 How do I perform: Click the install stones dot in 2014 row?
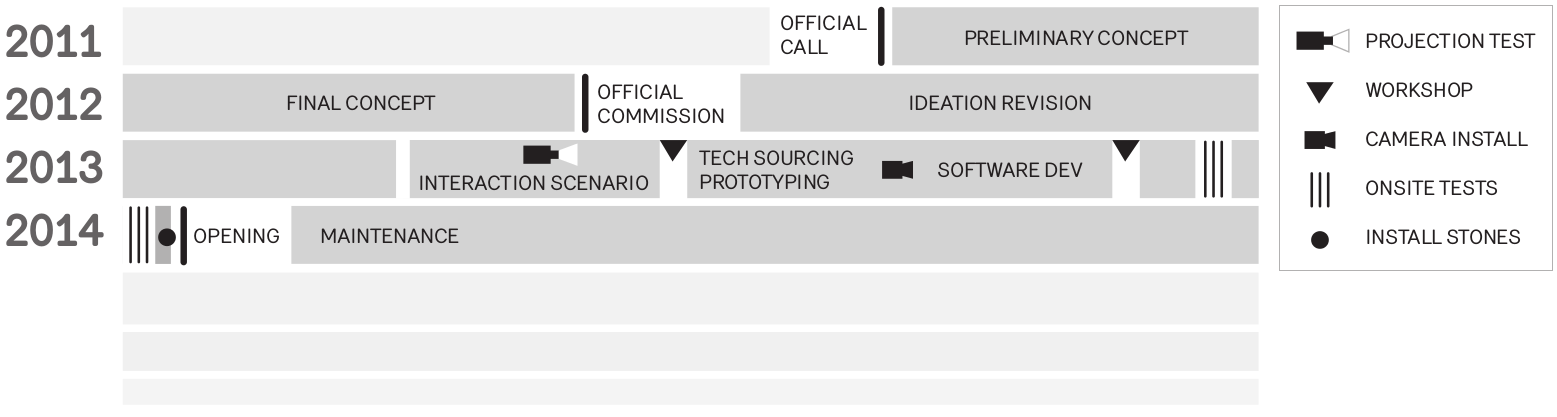tap(167, 237)
